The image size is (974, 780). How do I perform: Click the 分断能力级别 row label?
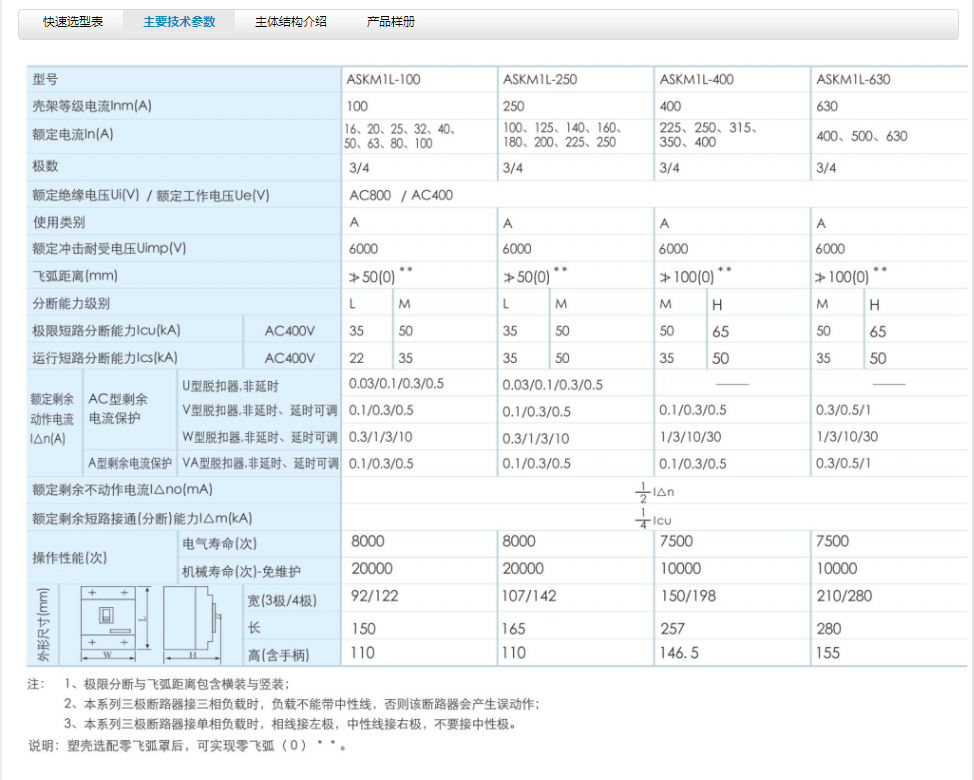click(71, 304)
